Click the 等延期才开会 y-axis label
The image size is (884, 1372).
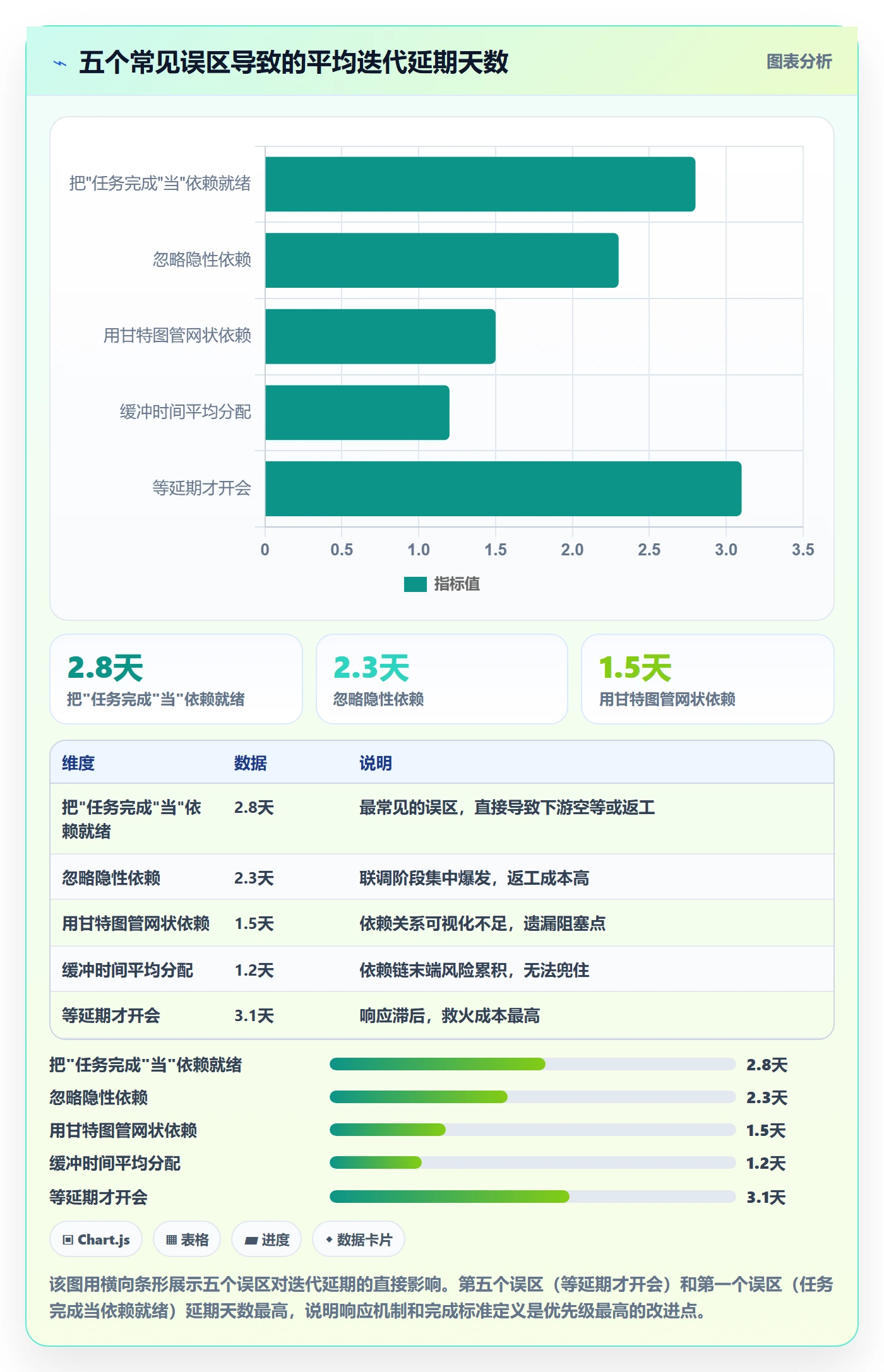tap(201, 488)
